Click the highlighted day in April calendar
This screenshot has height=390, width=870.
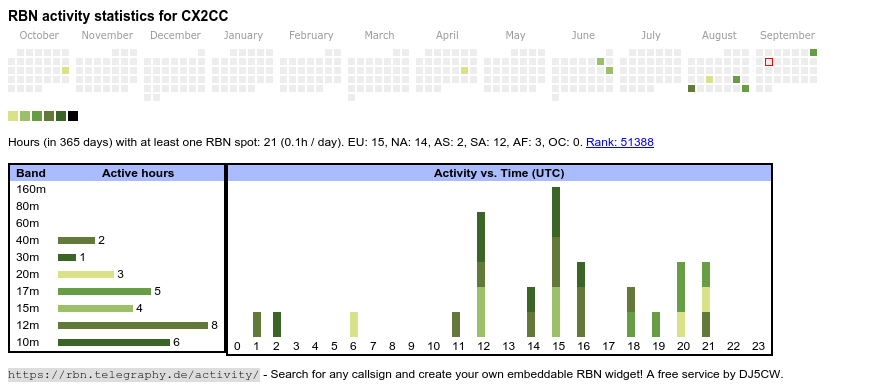[x=464, y=70]
